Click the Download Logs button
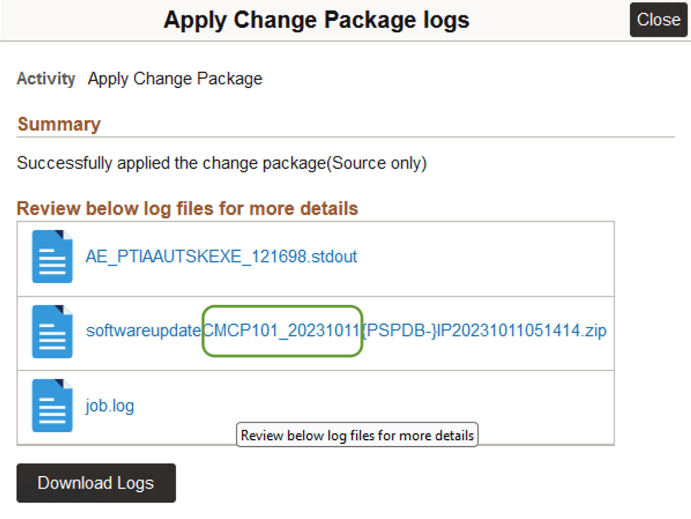The width and height of the screenshot is (691, 519). [x=96, y=483]
